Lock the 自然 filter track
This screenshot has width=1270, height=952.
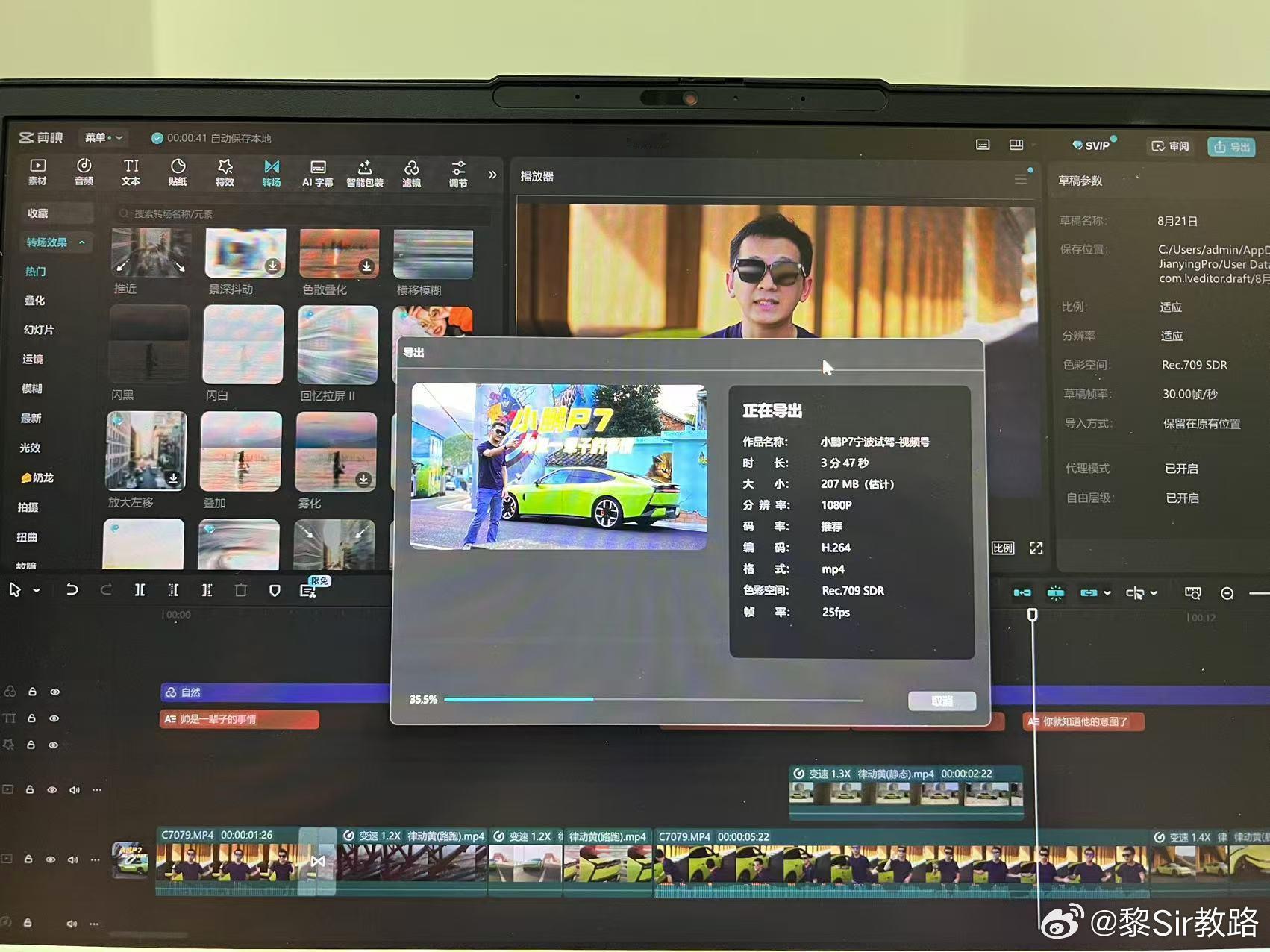[32, 692]
